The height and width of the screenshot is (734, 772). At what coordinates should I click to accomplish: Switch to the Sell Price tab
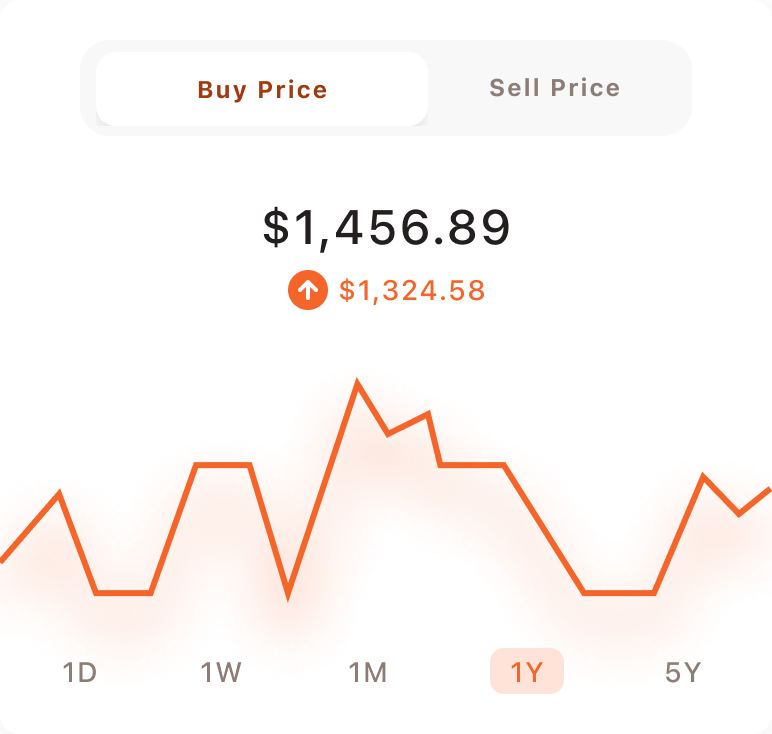(x=555, y=87)
